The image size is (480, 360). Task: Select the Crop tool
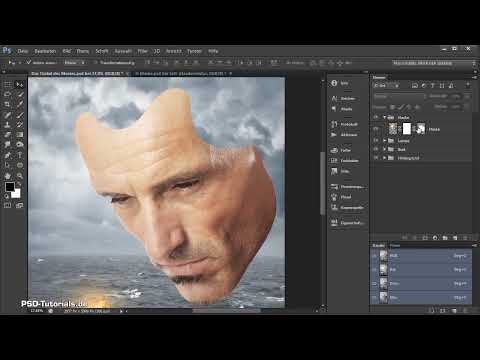point(7,105)
